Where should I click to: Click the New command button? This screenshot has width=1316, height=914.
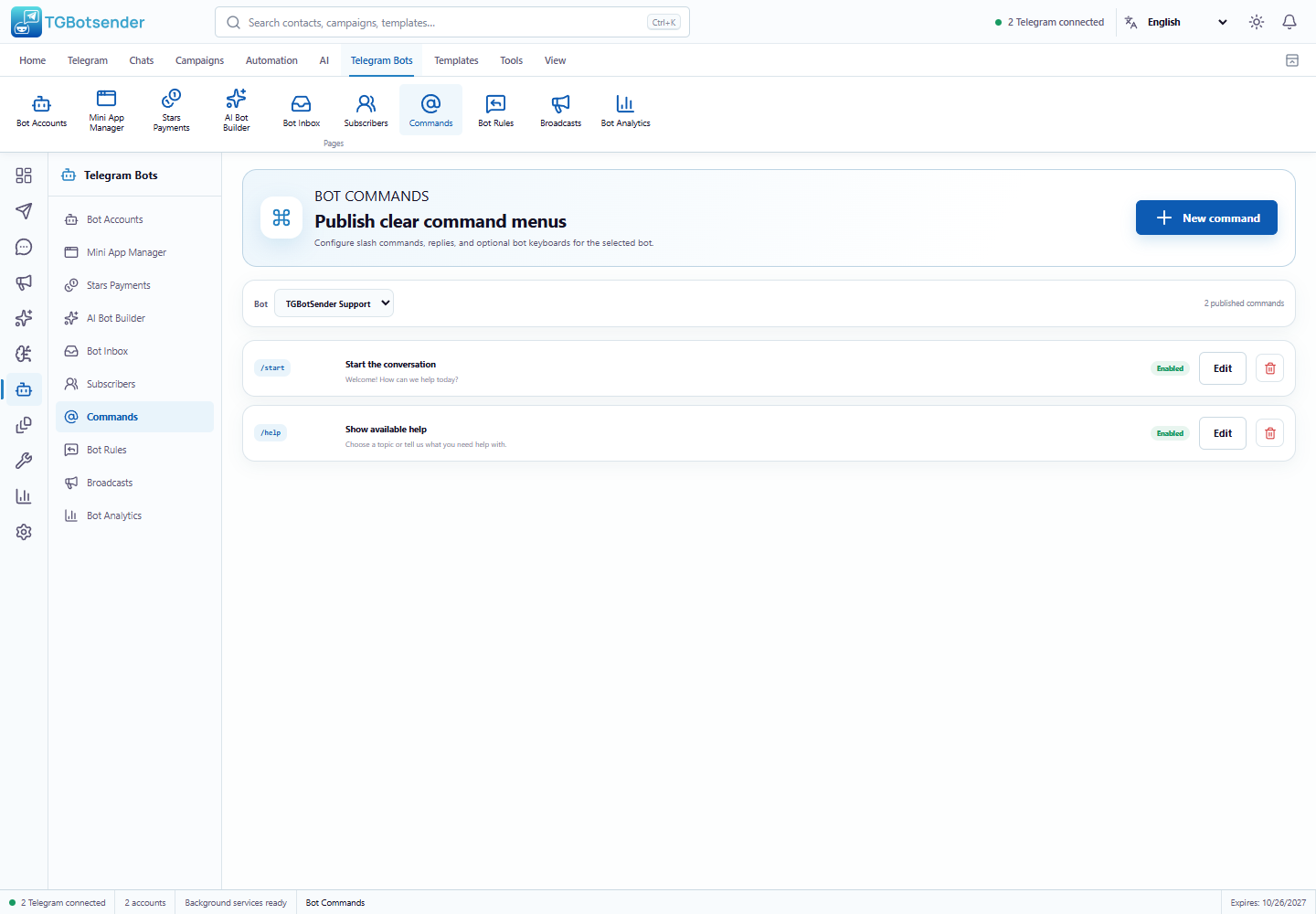(x=1206, y=218)
